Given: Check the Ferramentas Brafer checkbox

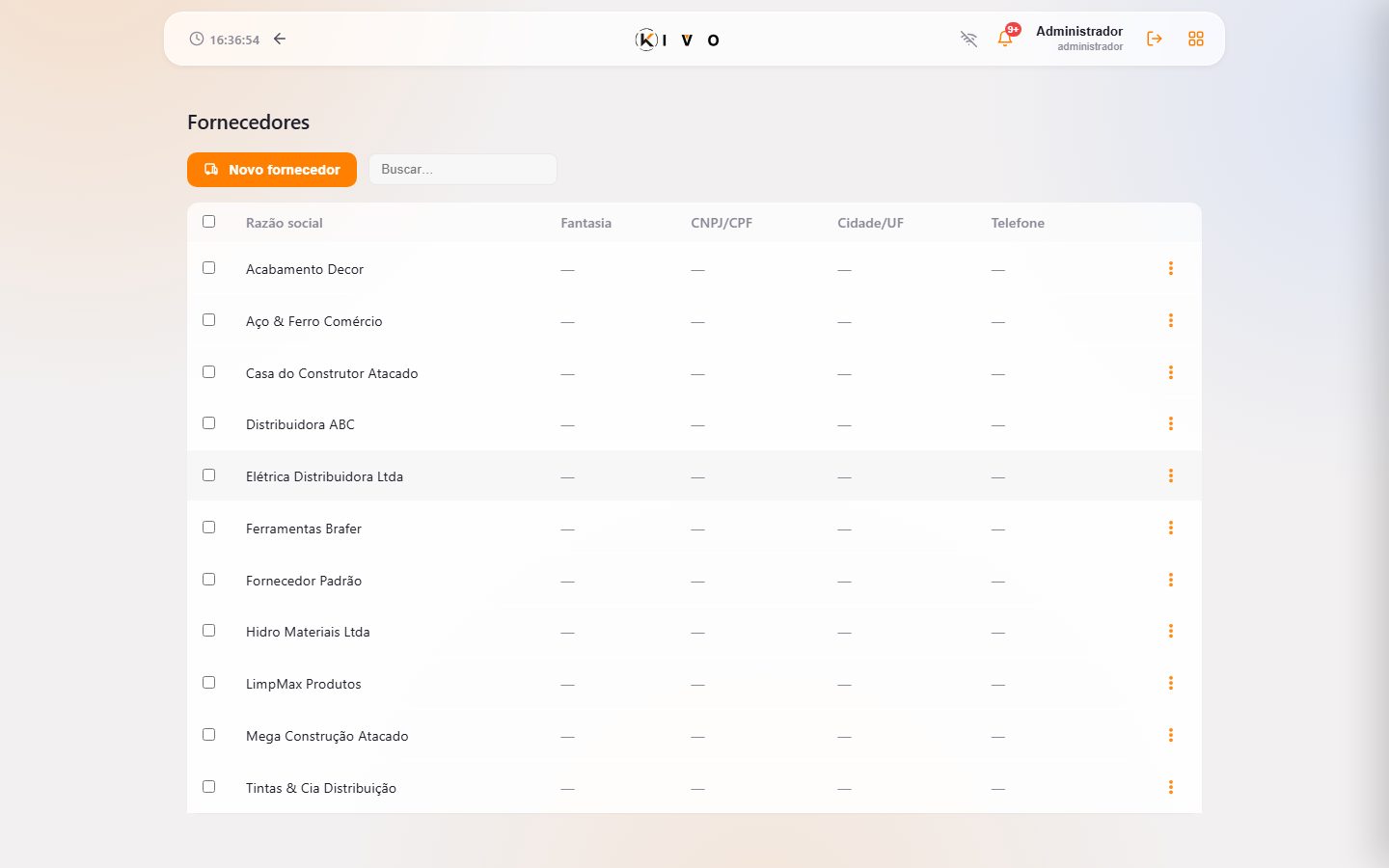Looking at the screenshot, I should coord(208,527).
